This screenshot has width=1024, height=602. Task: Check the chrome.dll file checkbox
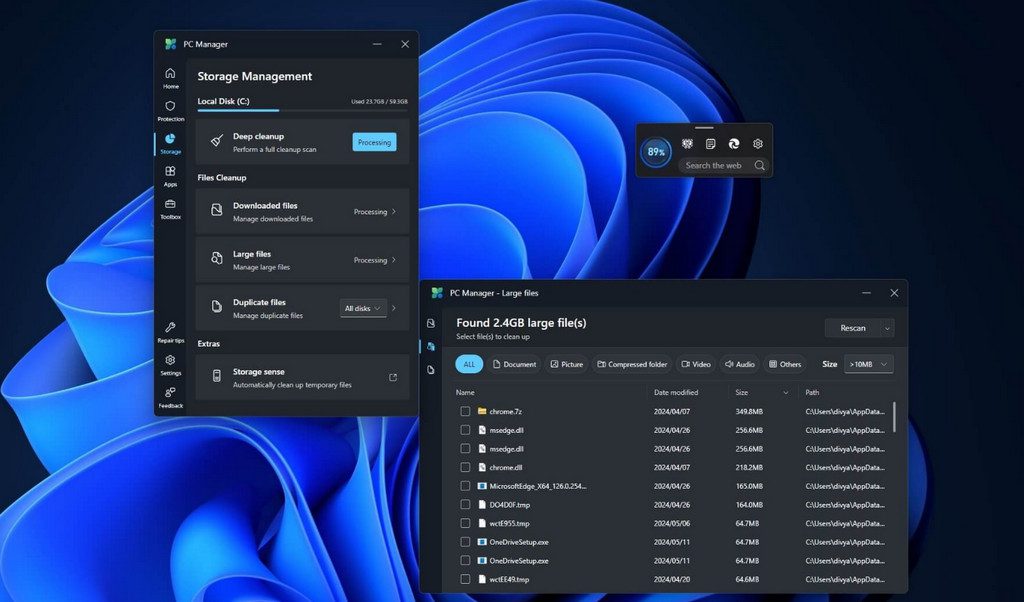[465, 467]
